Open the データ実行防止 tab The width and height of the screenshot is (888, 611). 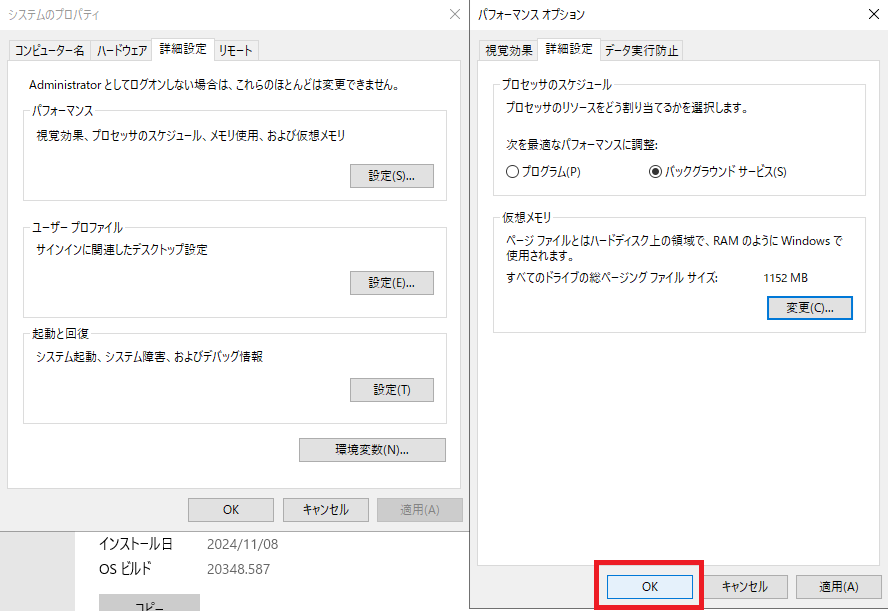click(x=642, y=50)
